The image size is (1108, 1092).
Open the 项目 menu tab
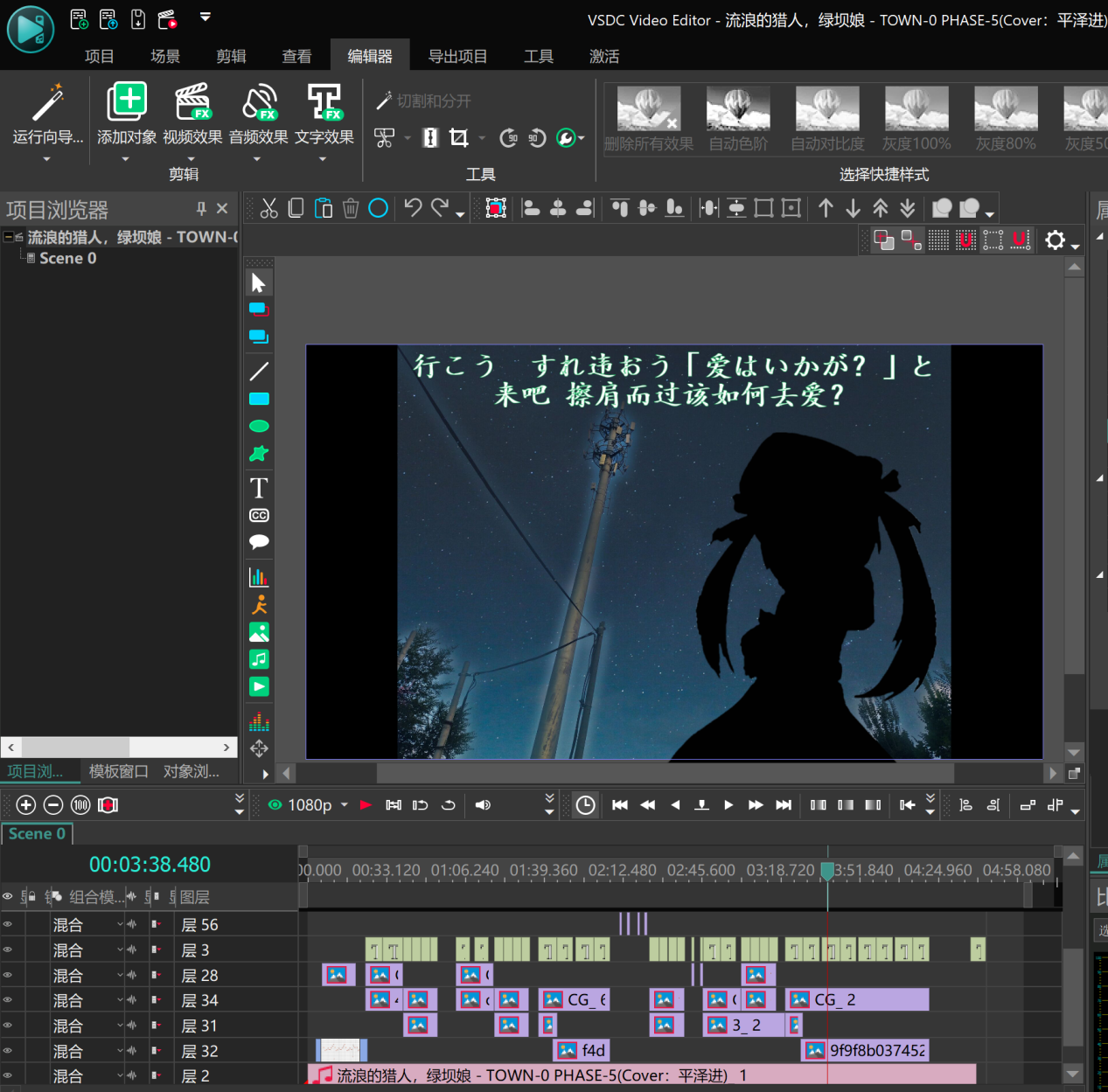coord(99,56)
